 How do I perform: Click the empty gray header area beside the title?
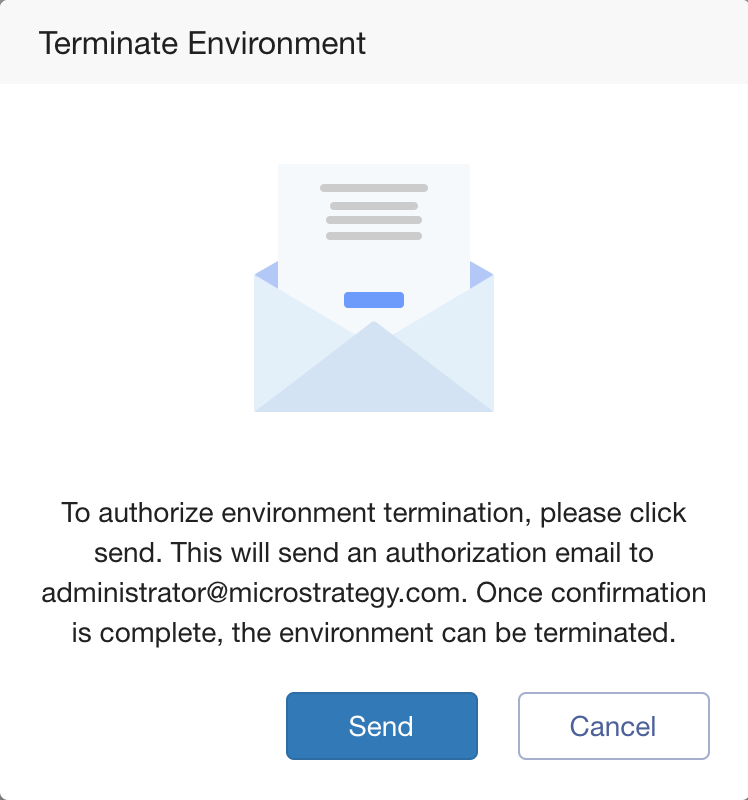(556, 43)
